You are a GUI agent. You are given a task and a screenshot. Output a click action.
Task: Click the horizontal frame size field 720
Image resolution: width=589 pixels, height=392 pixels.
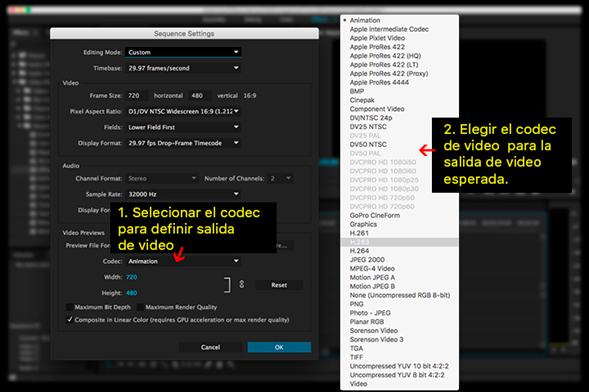coord(137,96)
